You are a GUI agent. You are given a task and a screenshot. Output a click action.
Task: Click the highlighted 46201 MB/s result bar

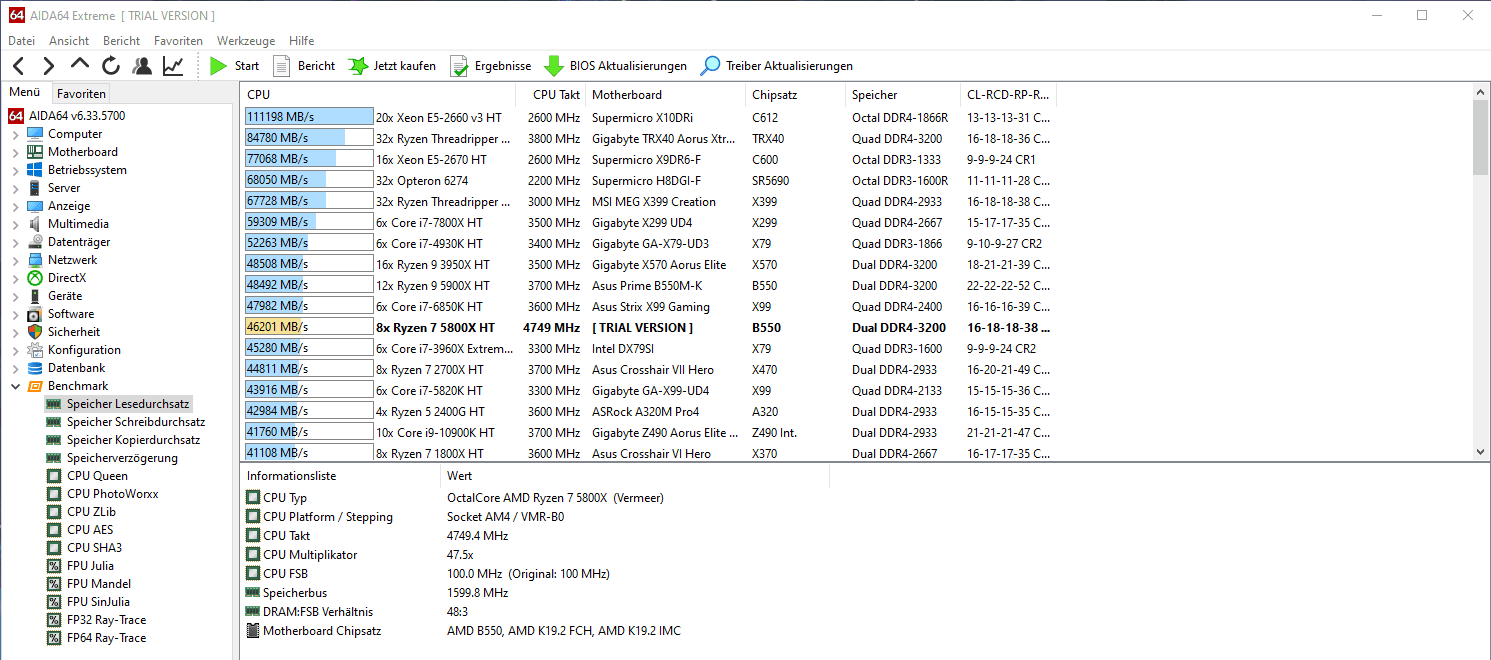(309, 327)
